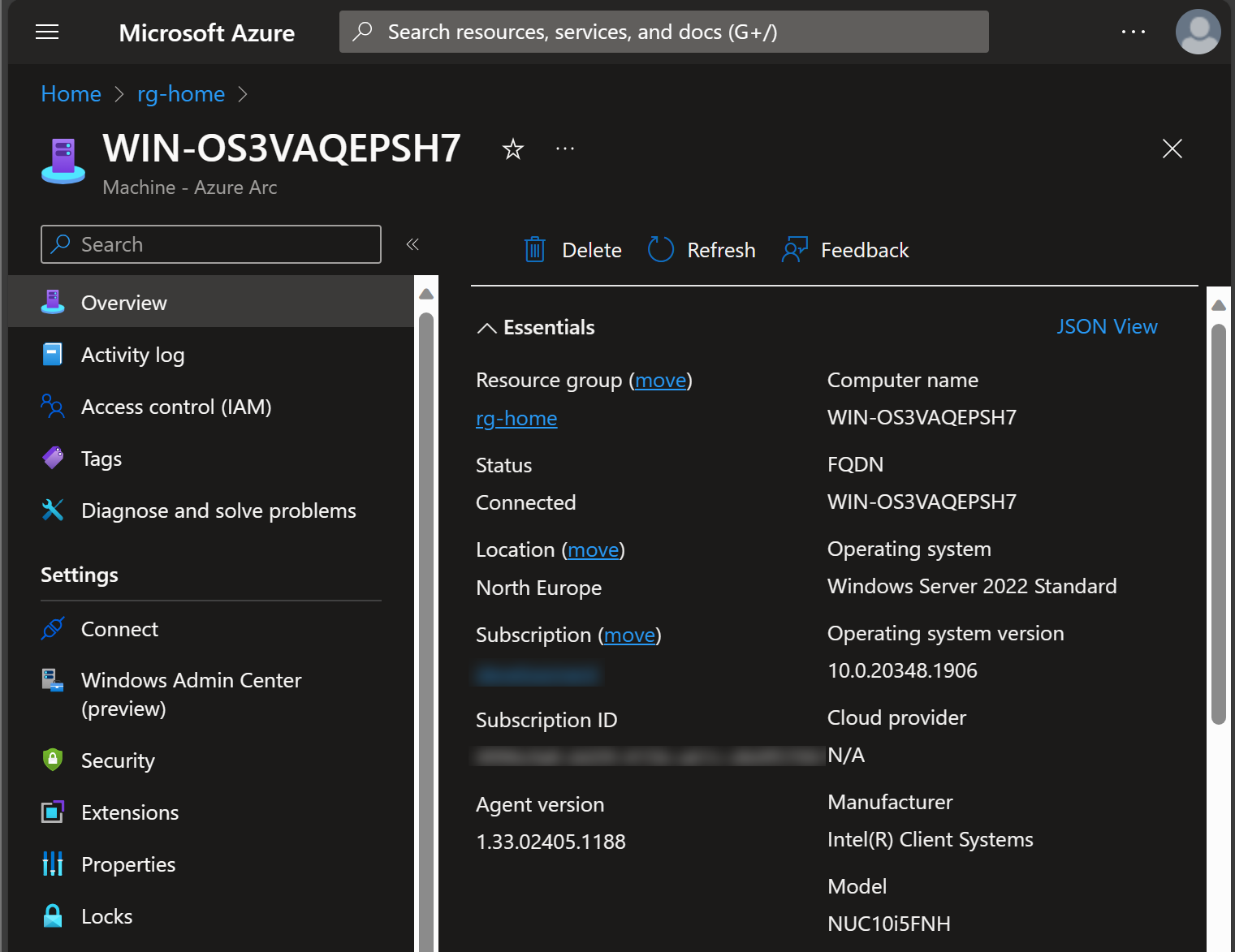Select agent version 1.33.02405.1188

[551, 842]
